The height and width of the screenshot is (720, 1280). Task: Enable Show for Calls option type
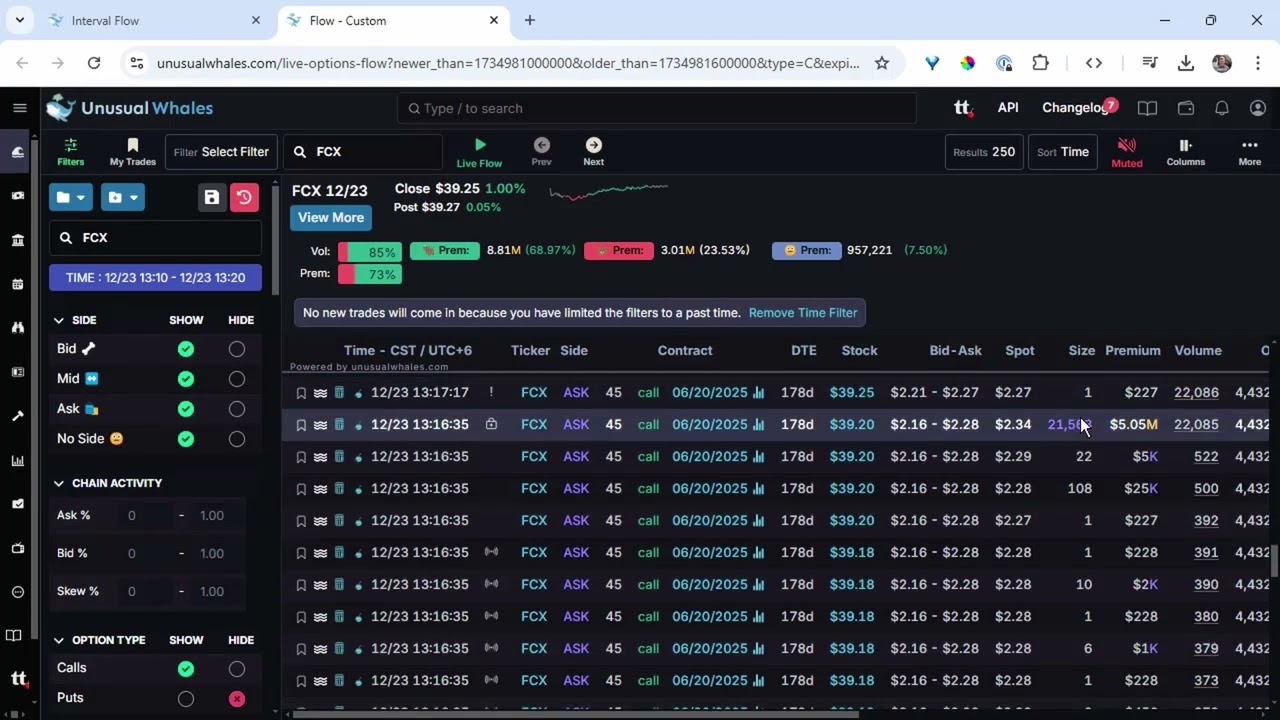pyautogui.click(x=185, y=668)
